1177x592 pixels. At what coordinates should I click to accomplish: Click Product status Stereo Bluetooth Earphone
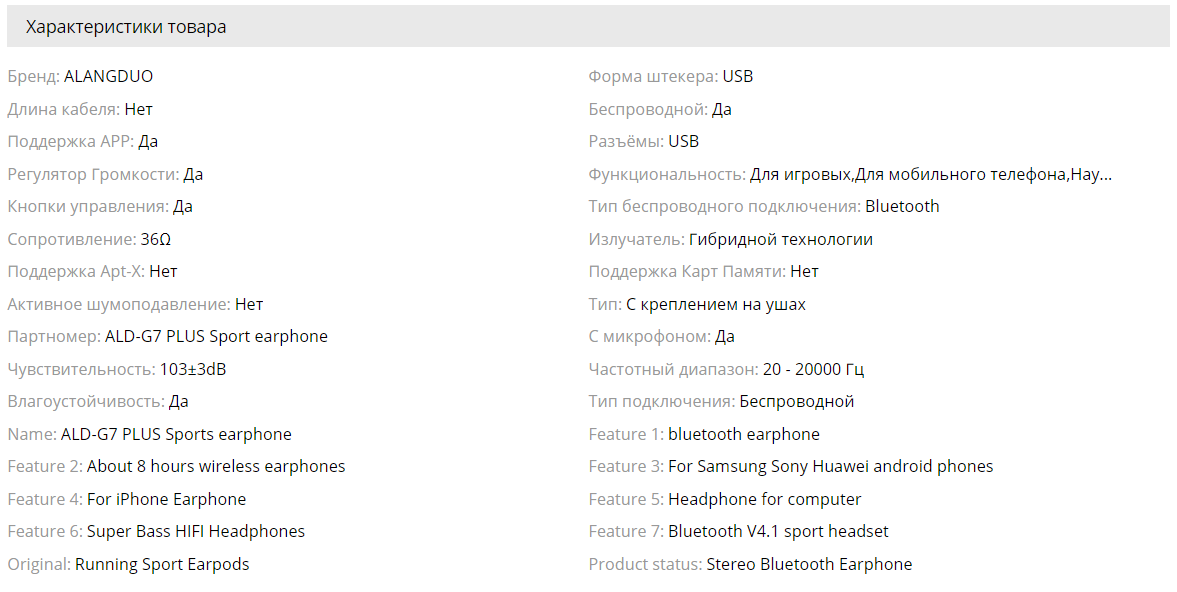[809, 564]
